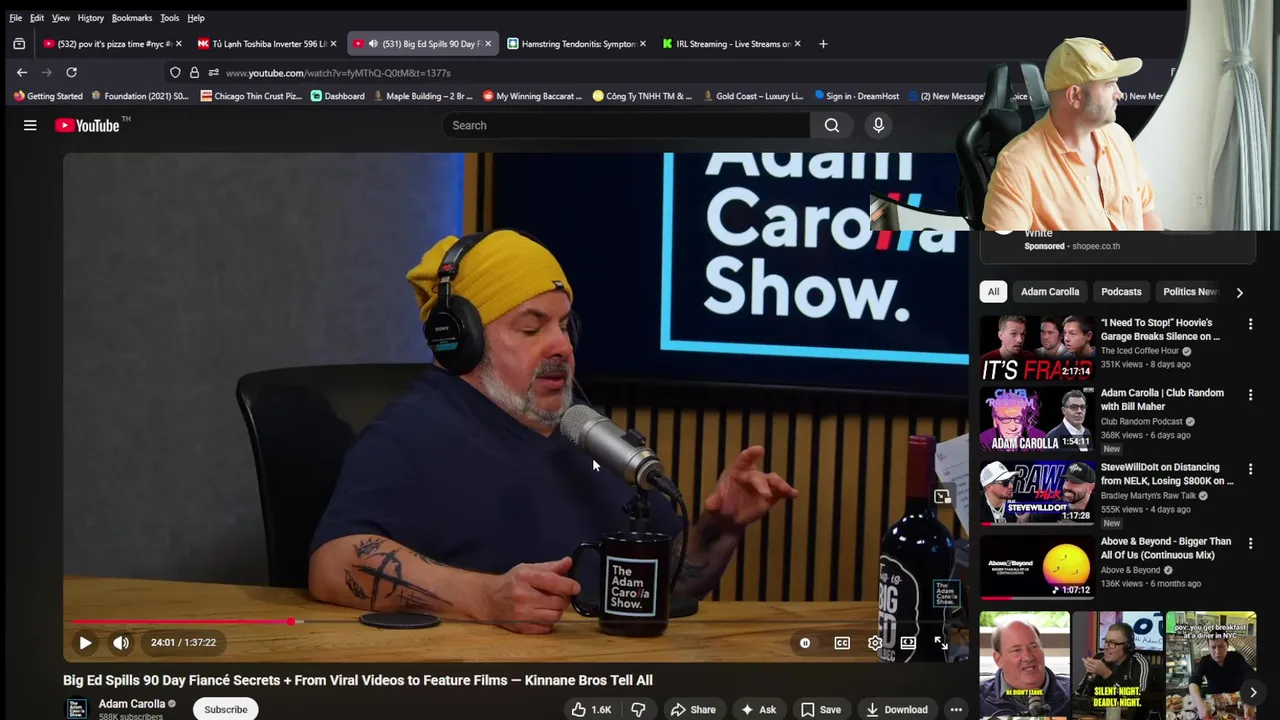
Task: Select the Adam Carolla filter chip
Action: tap(1050, 292)
